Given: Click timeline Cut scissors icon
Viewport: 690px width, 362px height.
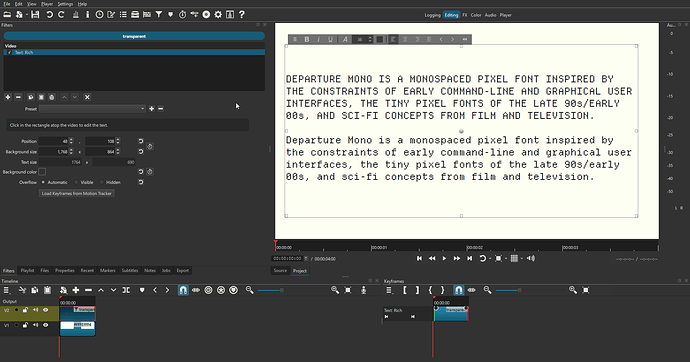Looking at the screenshot, I should (x=22, y=290).
